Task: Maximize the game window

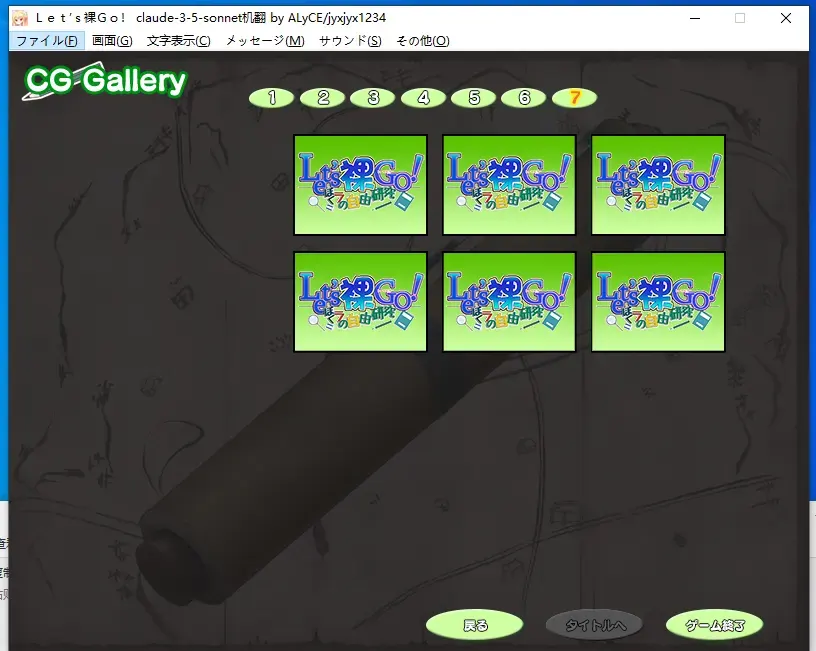Action: [x=740, y=18]
